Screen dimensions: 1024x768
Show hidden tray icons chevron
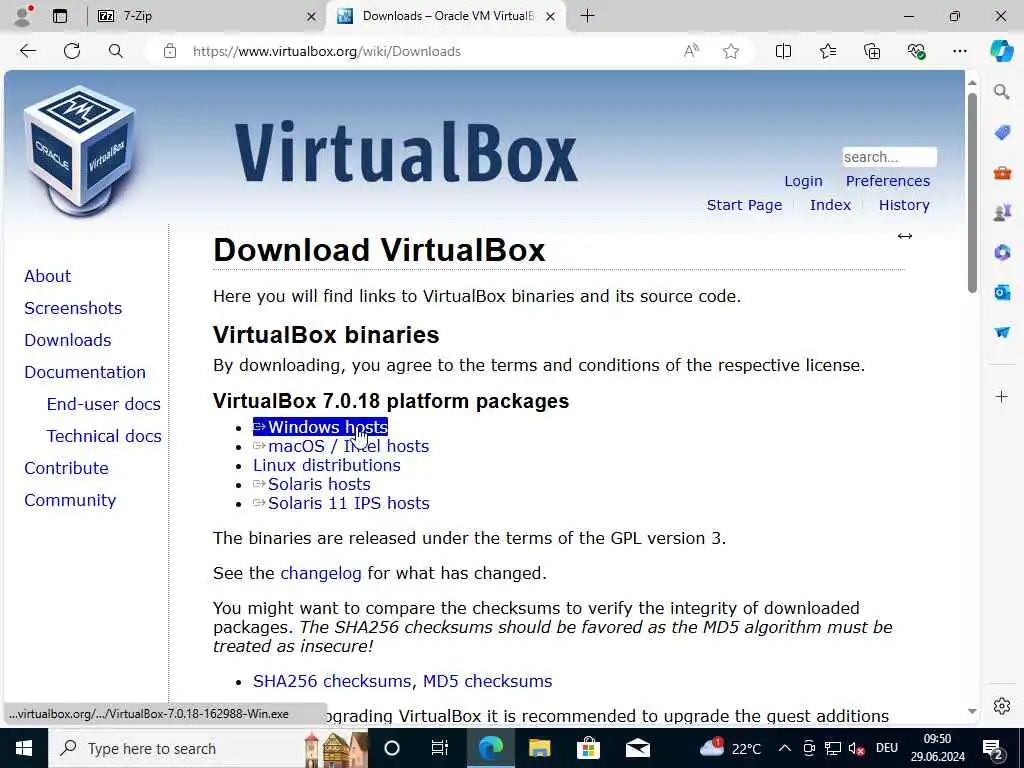tap(785, 748)
